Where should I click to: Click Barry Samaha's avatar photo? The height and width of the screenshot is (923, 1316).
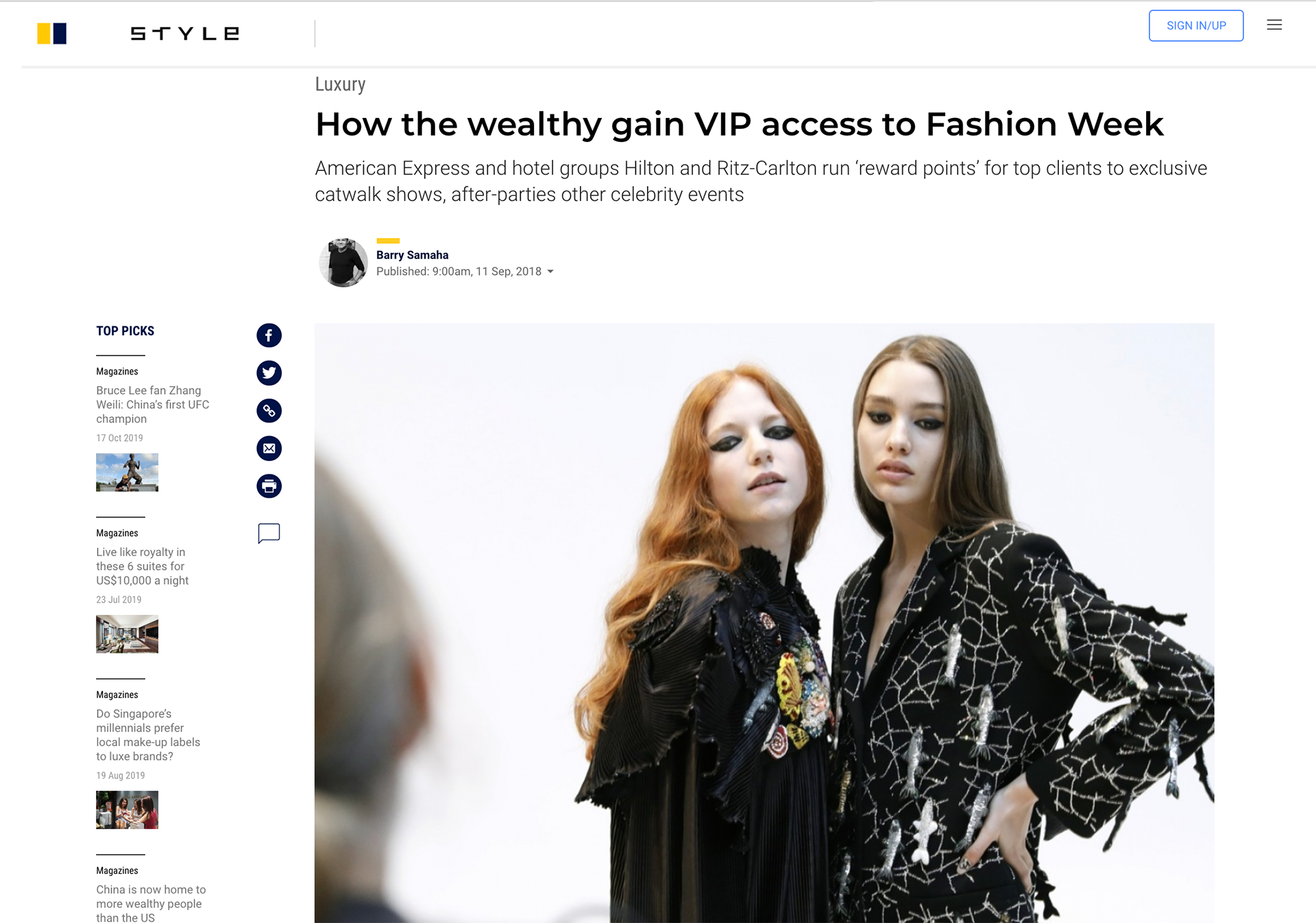343,262
